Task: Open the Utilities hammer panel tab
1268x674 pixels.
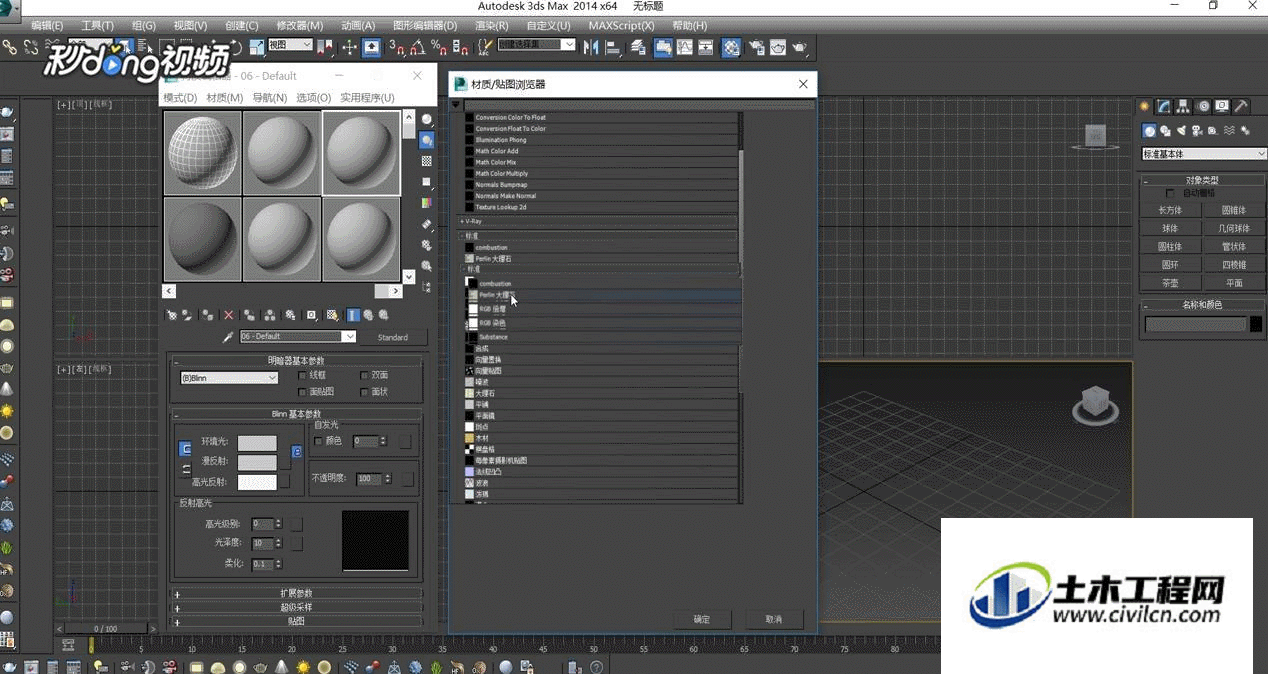Action: [1241, 106]
